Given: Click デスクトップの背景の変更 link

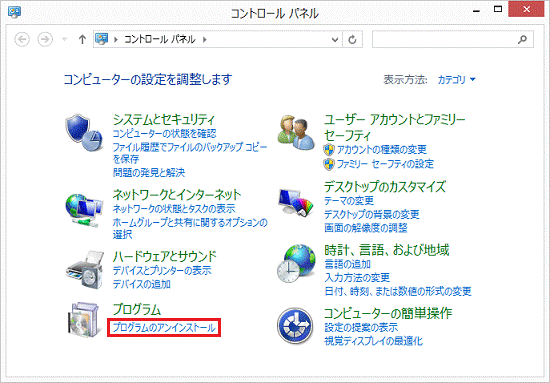Looking at the screenshot, I should [x=372, y=214].
